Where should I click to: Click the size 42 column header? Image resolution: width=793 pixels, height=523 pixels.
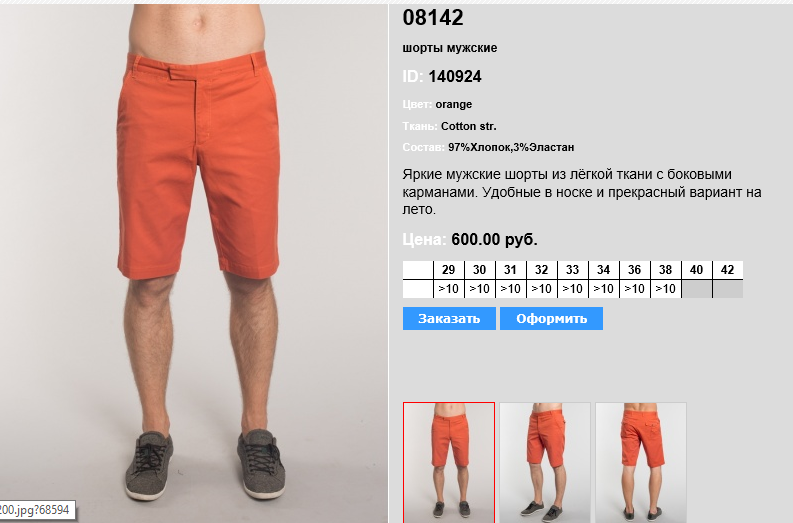tap(728, 270)
